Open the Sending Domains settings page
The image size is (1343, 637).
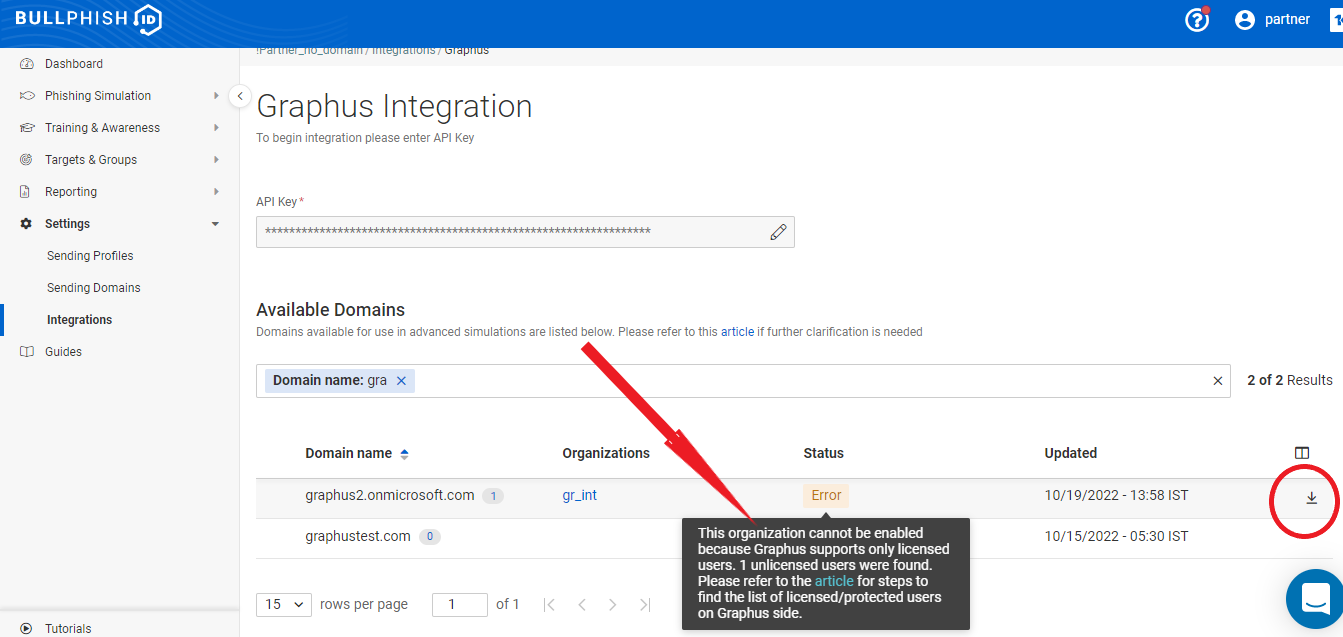[94, 288]
